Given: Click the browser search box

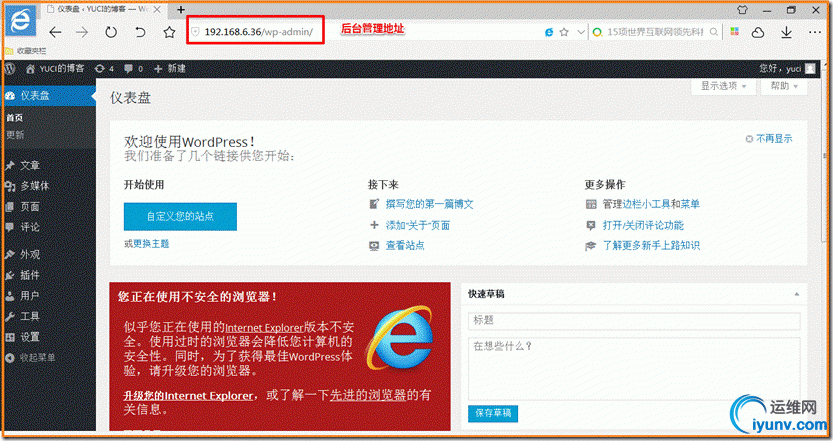Looking at the screenshot, I should point(657,32).
